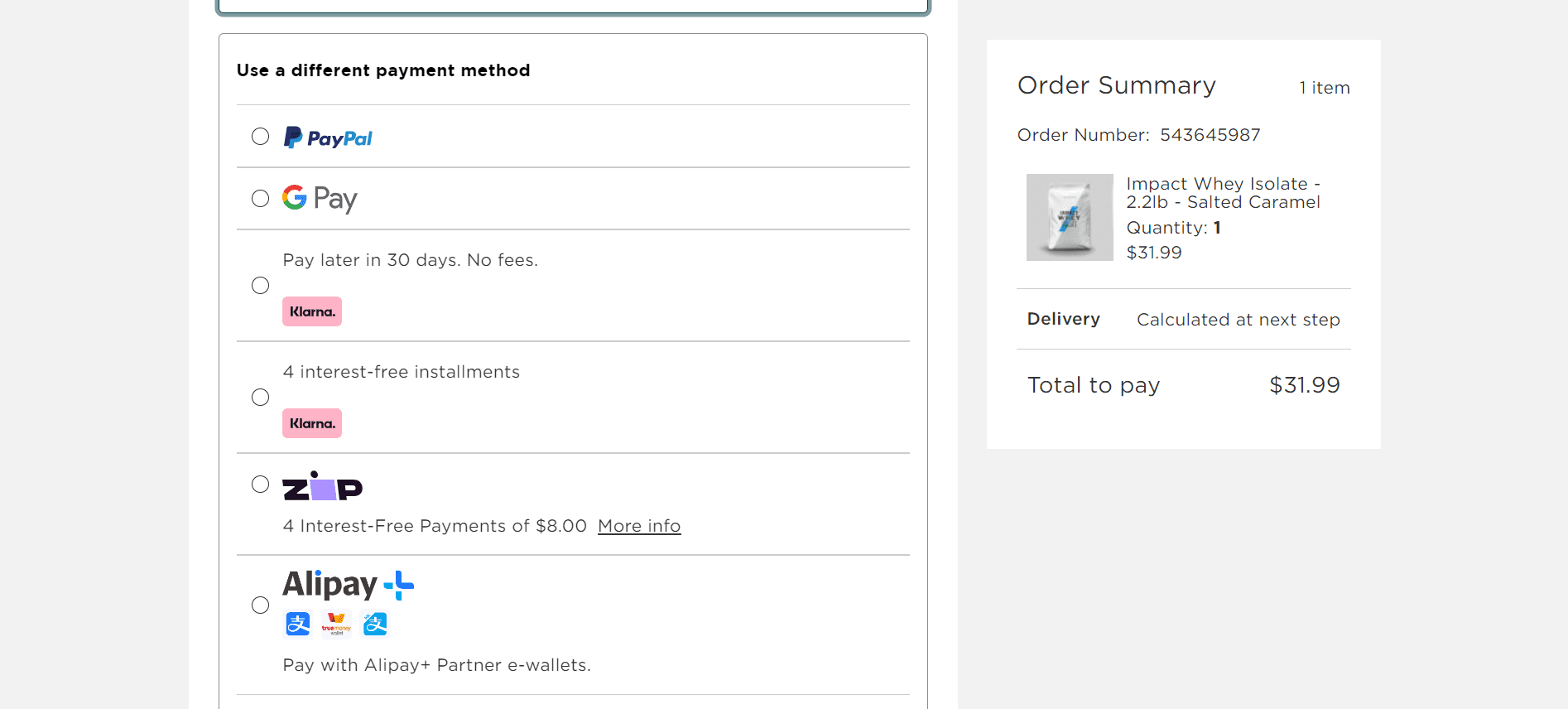The width and height of the screenshot is (1568, 709).
Task: Click the blue Alipay e-wallet icon
Action: (298, 624)
